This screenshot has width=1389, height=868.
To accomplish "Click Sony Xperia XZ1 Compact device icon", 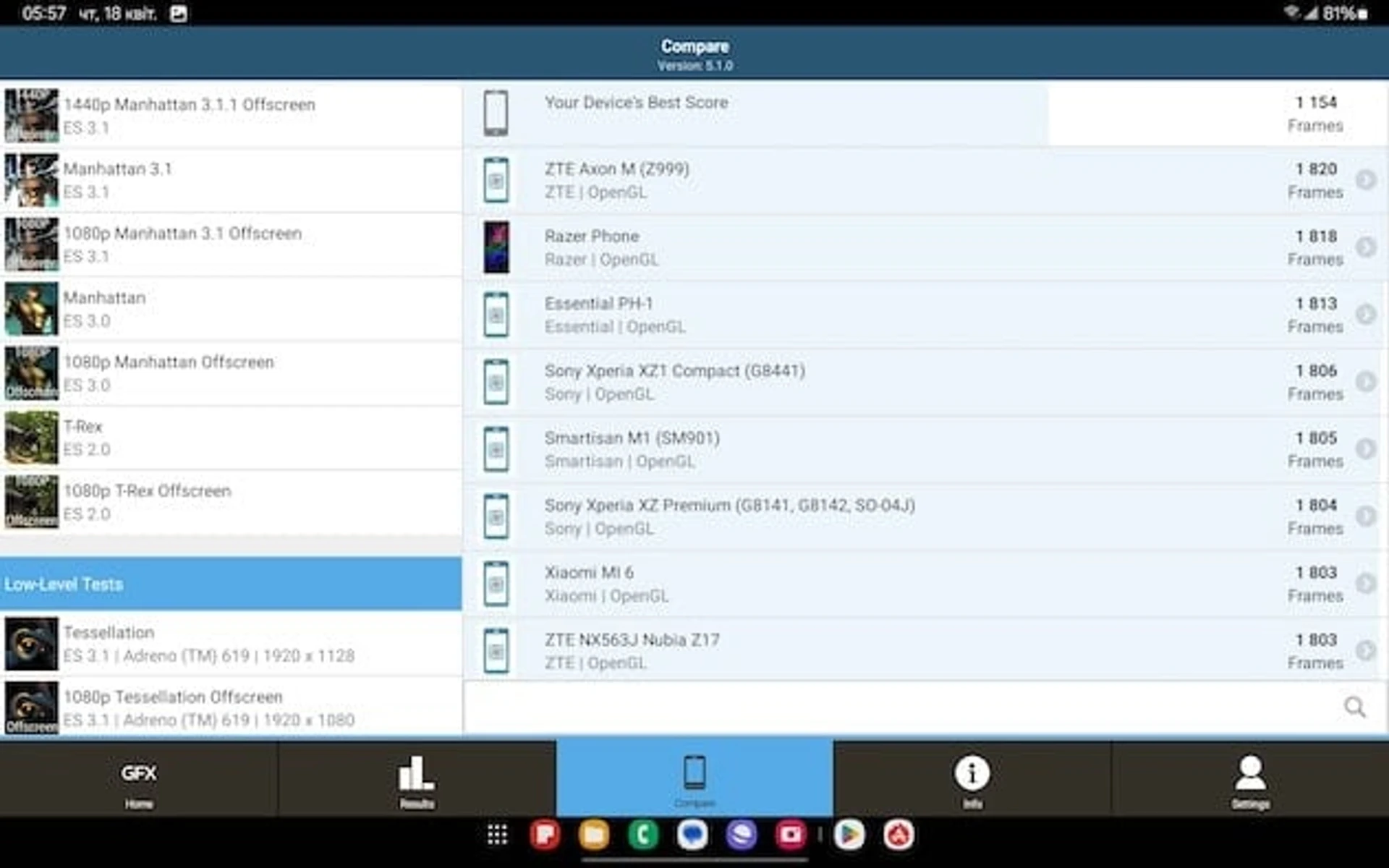I will tap(496, 382).
